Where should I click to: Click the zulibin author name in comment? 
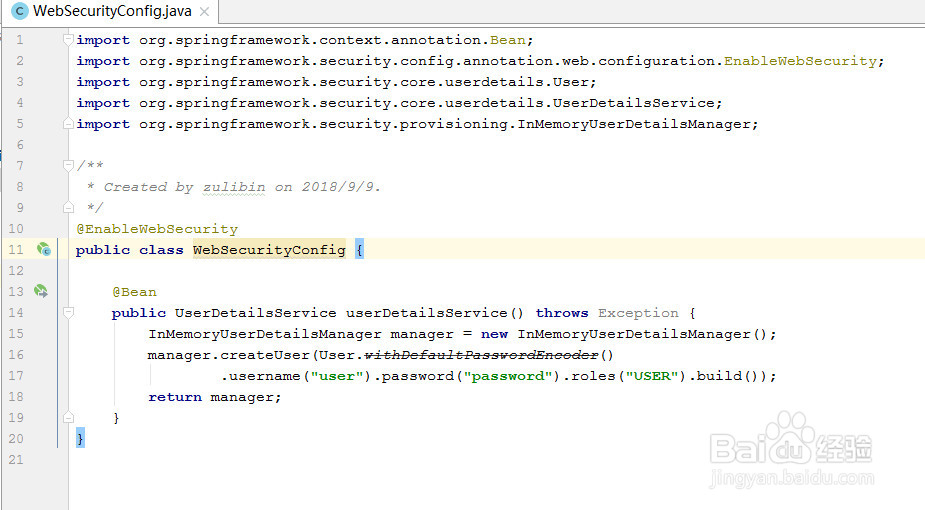[234, 187]
